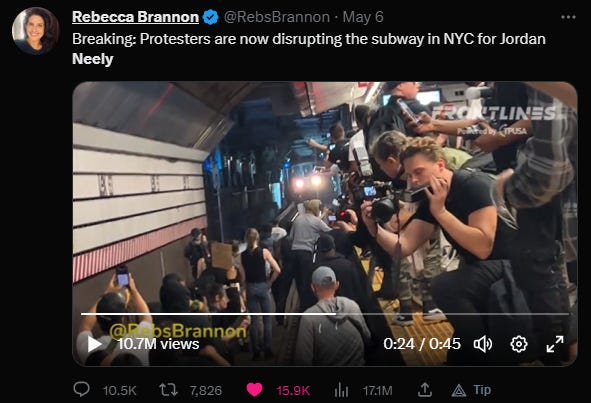This screenshot has width=591, height=403.
Task: Open the @RebsBrannon handle link
Action: pos(277,17)
